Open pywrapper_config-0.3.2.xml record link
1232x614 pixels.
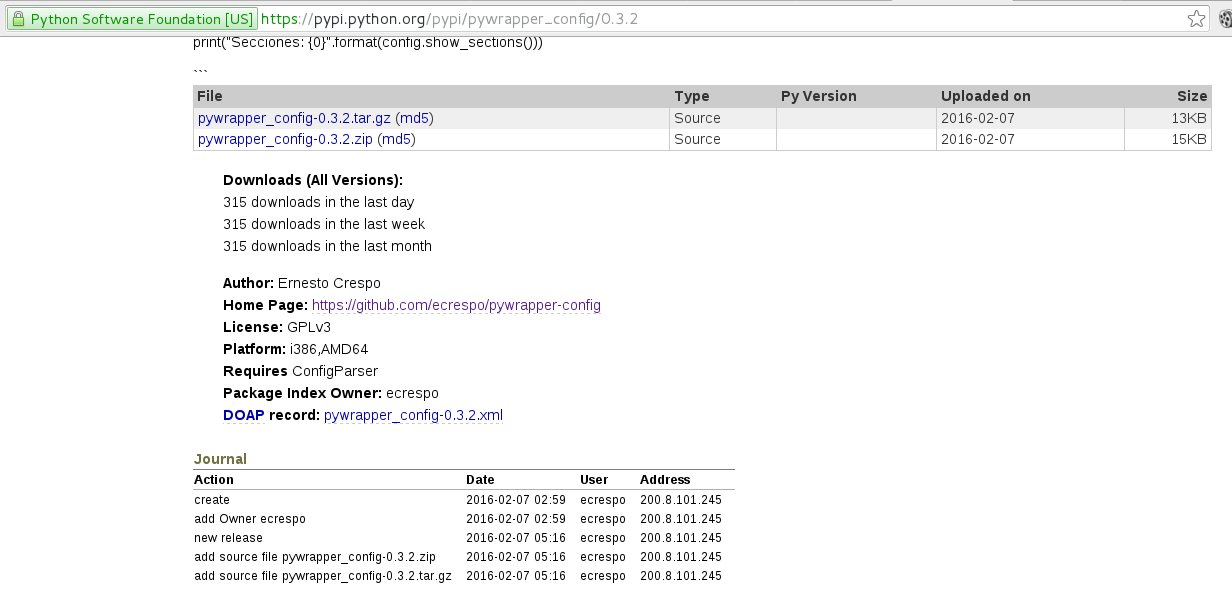point(413,415)
